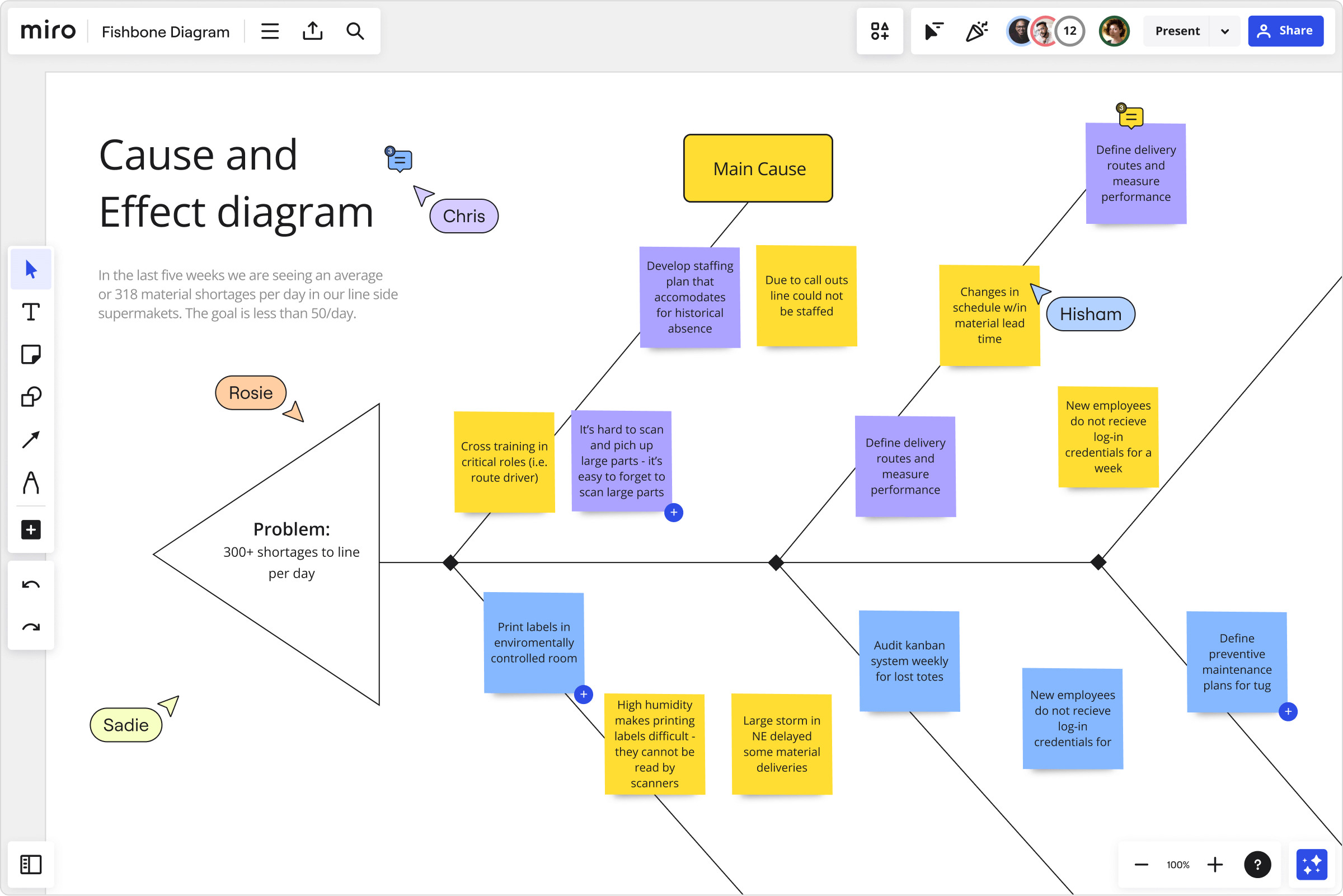Select the Text tool in left toolbar
Image resolution: width=1343 pixels, height=896 pixels.
[x=31, y=312]
